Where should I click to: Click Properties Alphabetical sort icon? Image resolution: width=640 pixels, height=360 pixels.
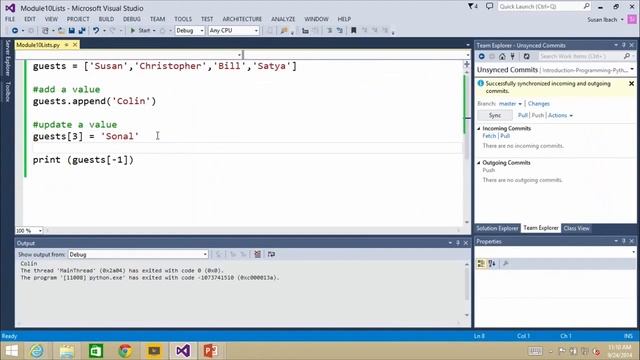coord(492,264)
